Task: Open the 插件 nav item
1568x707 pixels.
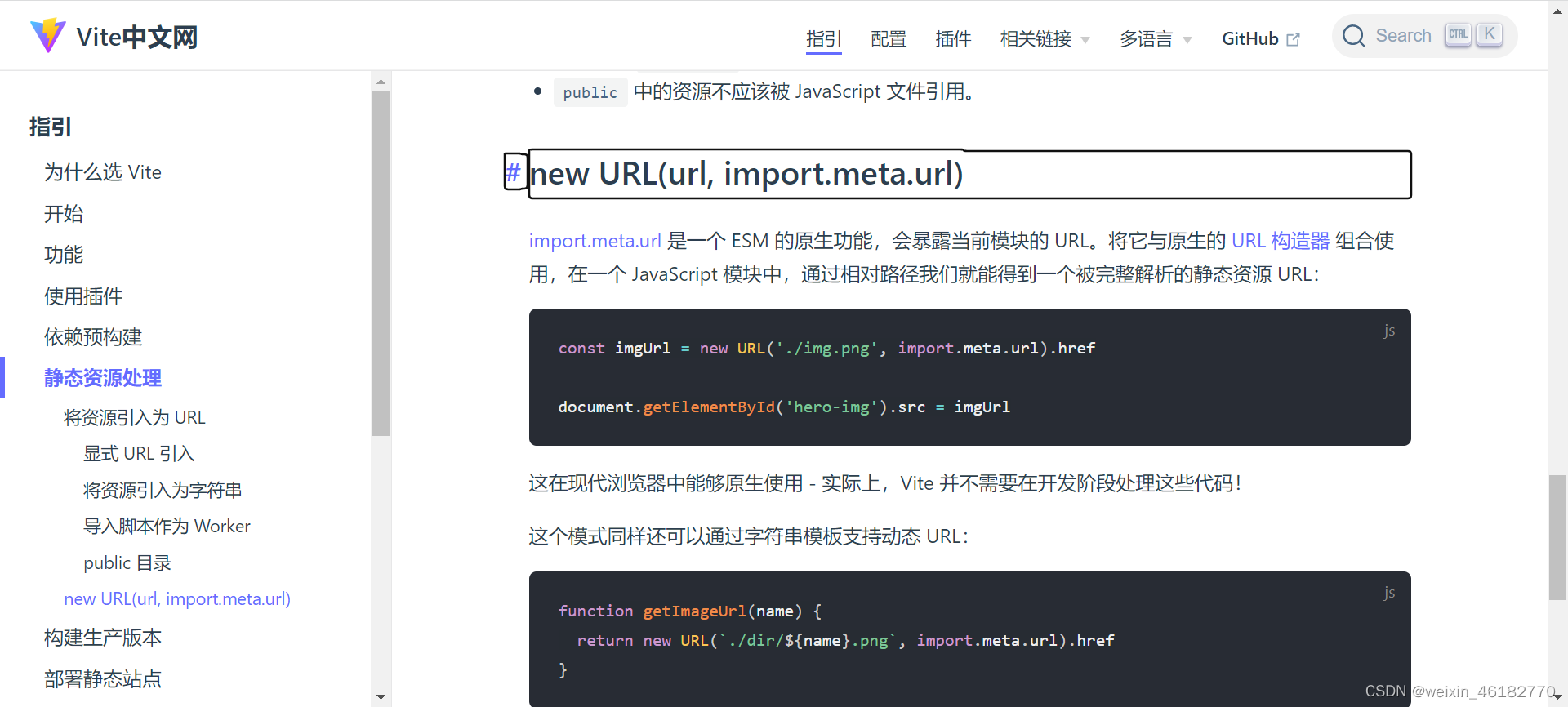Action: 953,38
